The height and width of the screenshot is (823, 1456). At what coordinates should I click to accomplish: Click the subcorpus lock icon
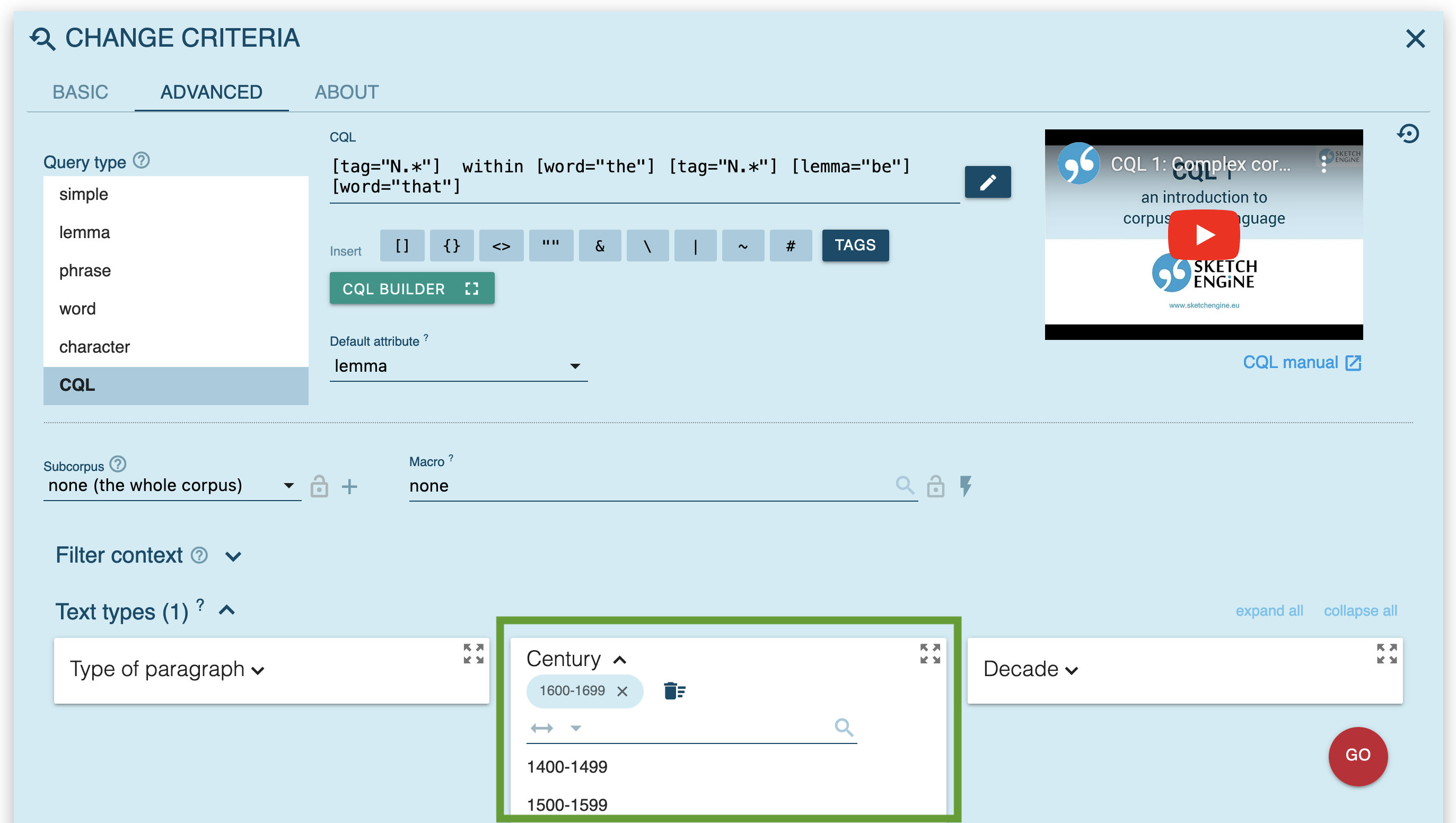pyautogui.click(x=319, y=486)
